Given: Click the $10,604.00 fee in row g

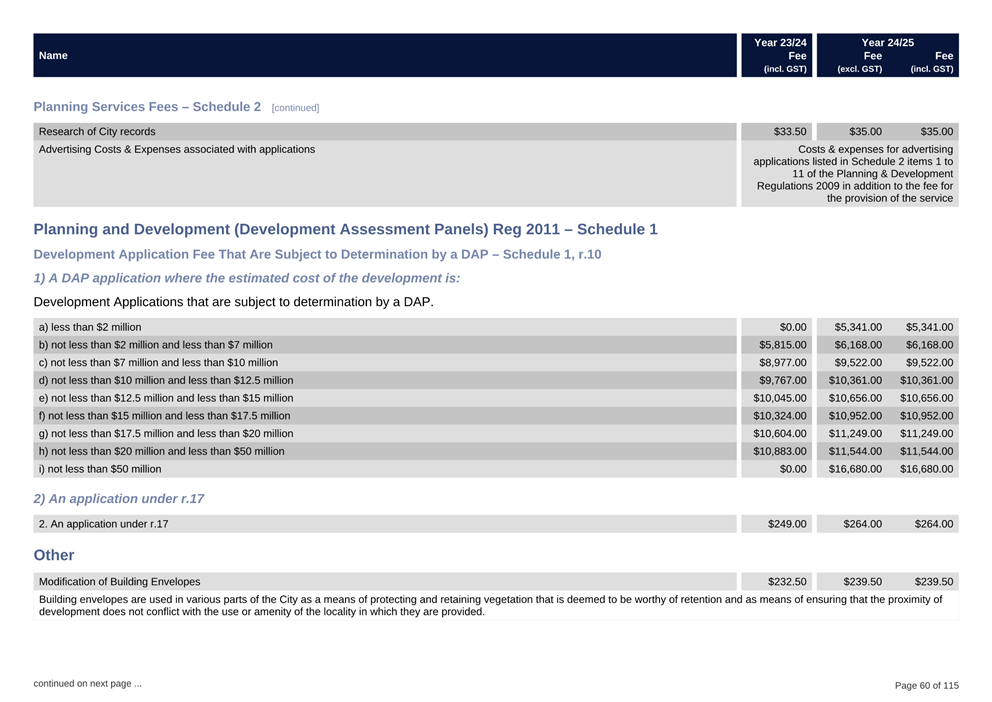Looking at the screenshot, I should tap(780, 433).
